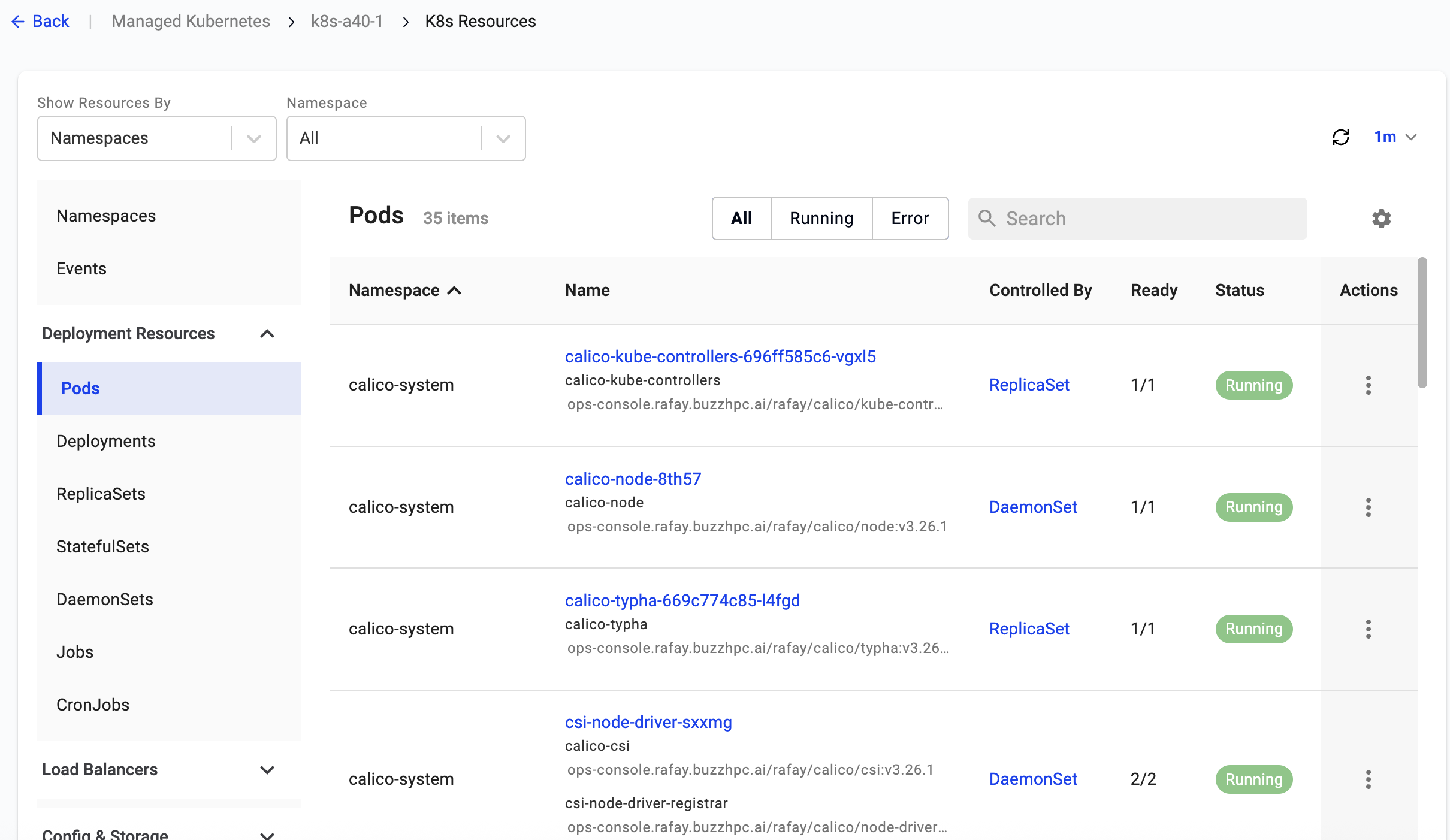
Task: Open the 1m refresh interval dropdown
Action: 1395,137
